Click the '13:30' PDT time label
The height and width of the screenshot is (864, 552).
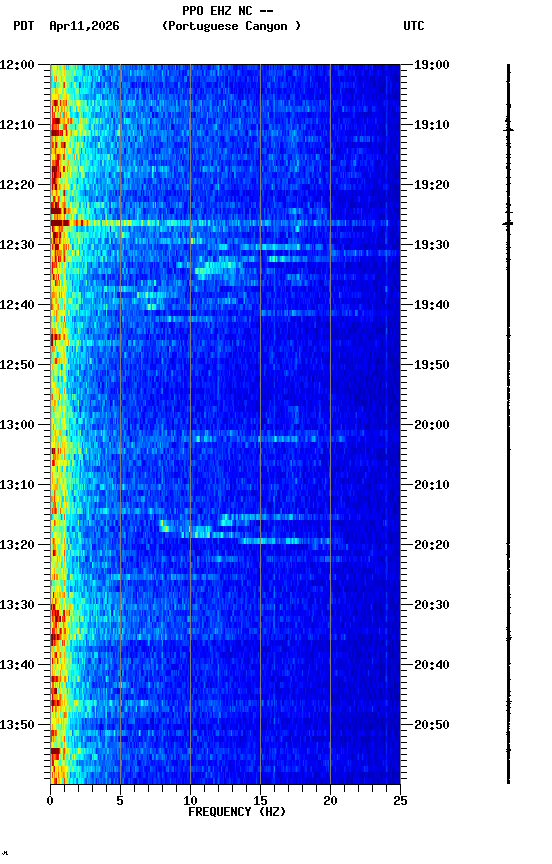click(x=17, y=605)
